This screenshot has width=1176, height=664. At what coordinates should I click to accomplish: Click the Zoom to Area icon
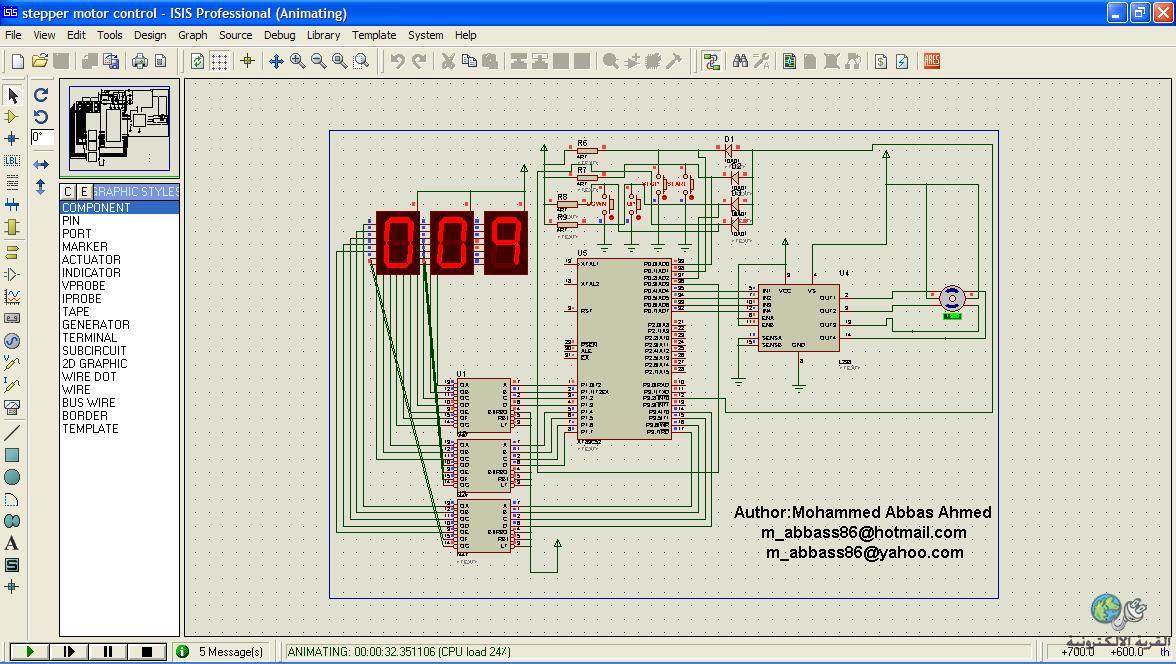tap(362, 62)
